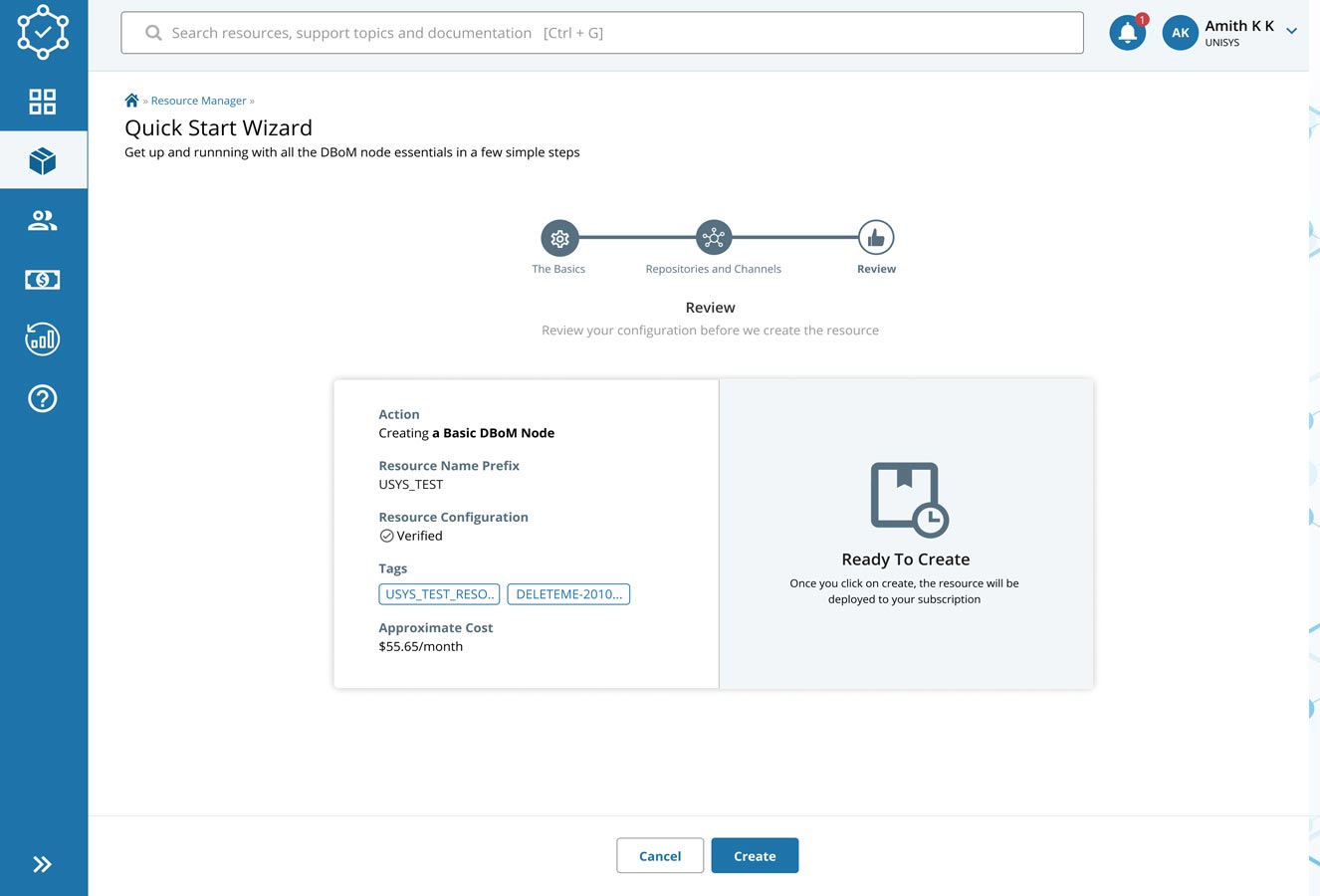The height and width of the screenshot is (896, 1320).
Task: Go to Repositories and Channels step
Action: coord(714,239)
